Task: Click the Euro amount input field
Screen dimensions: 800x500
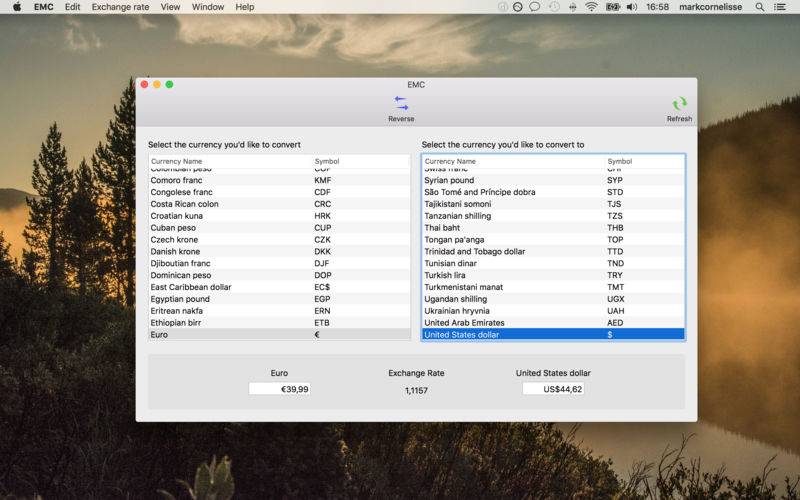Action: 279,389
